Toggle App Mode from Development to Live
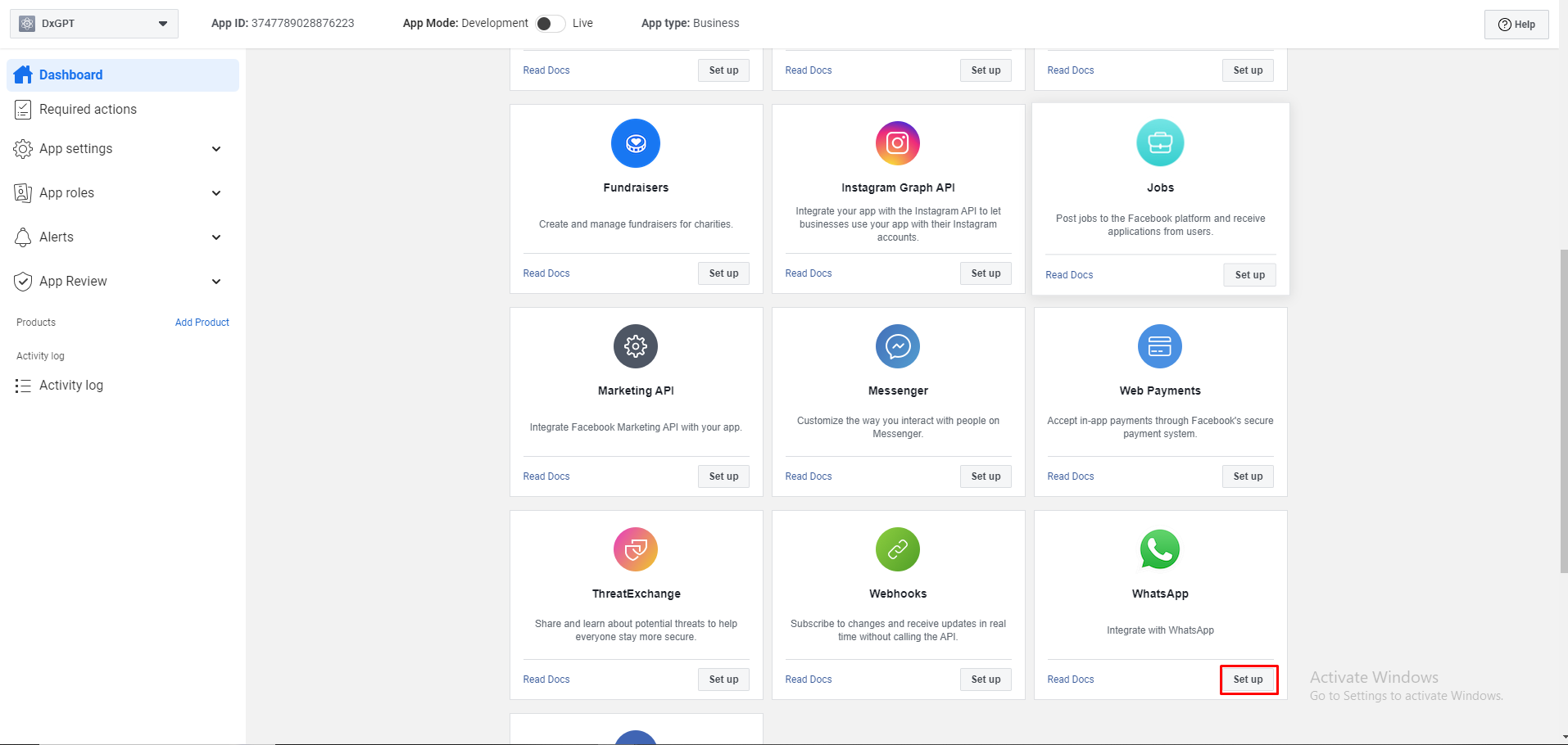This screenshot has width=1568, height=745. 550,24
